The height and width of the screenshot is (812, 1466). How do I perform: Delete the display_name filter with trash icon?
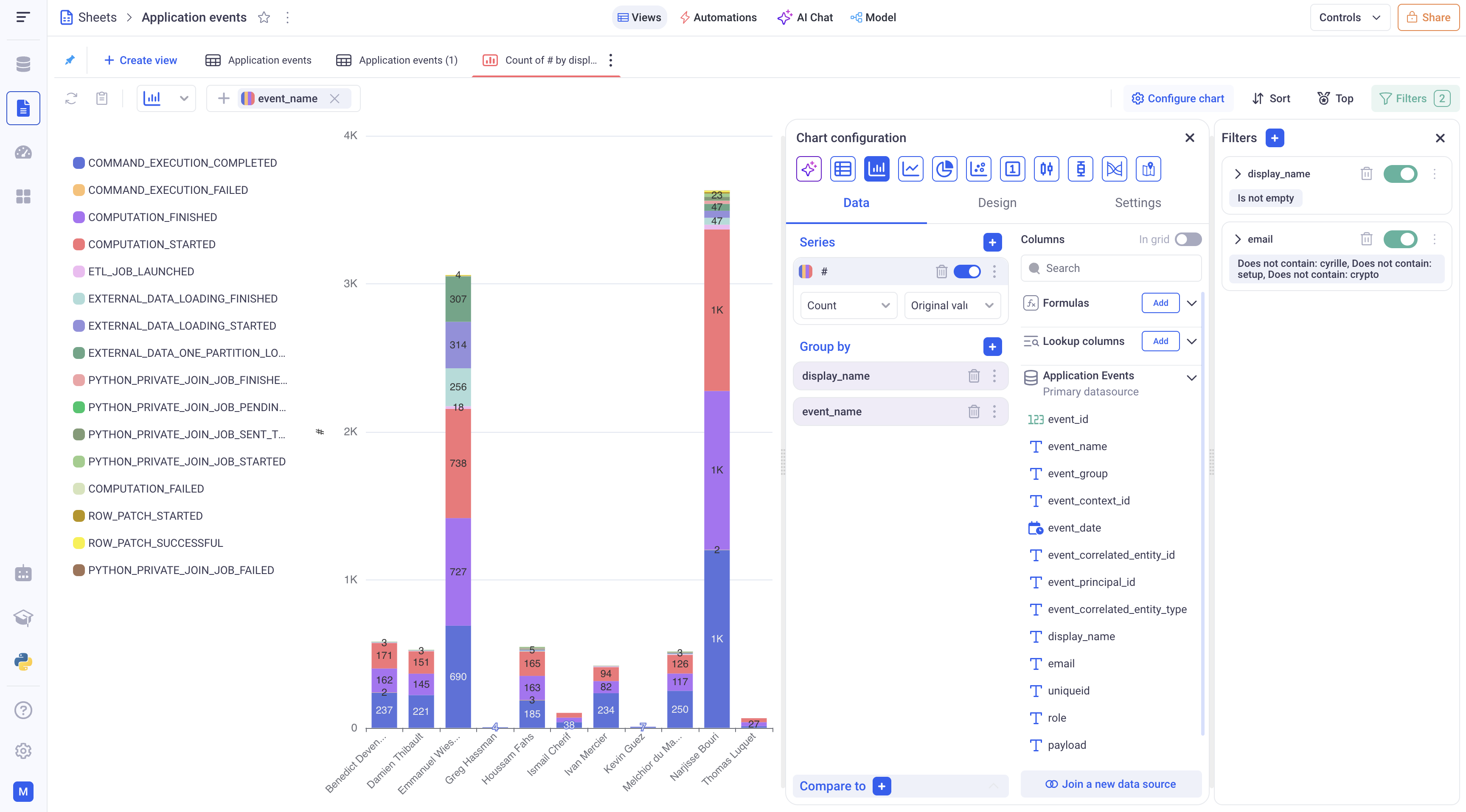[x=1366, y=174]
